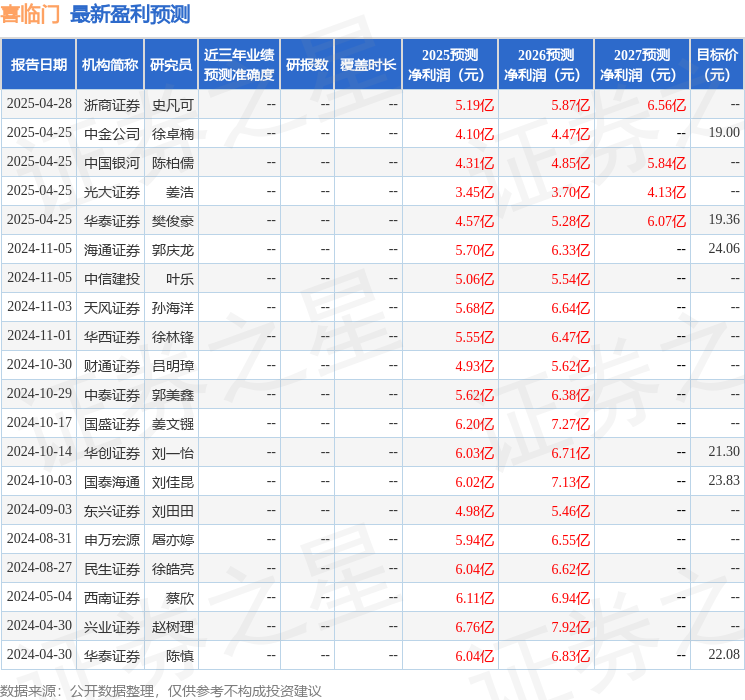Image resolution: width=745 pixels, height=700 pixels.
Task: Click the 研究员 column header
Action: pyautogui.click(x=171, y=65)
